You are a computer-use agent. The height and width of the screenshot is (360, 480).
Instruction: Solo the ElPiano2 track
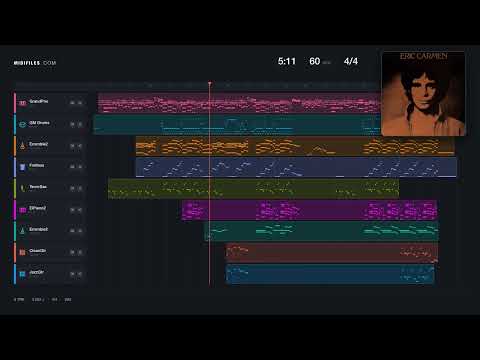tap(80, 210)
